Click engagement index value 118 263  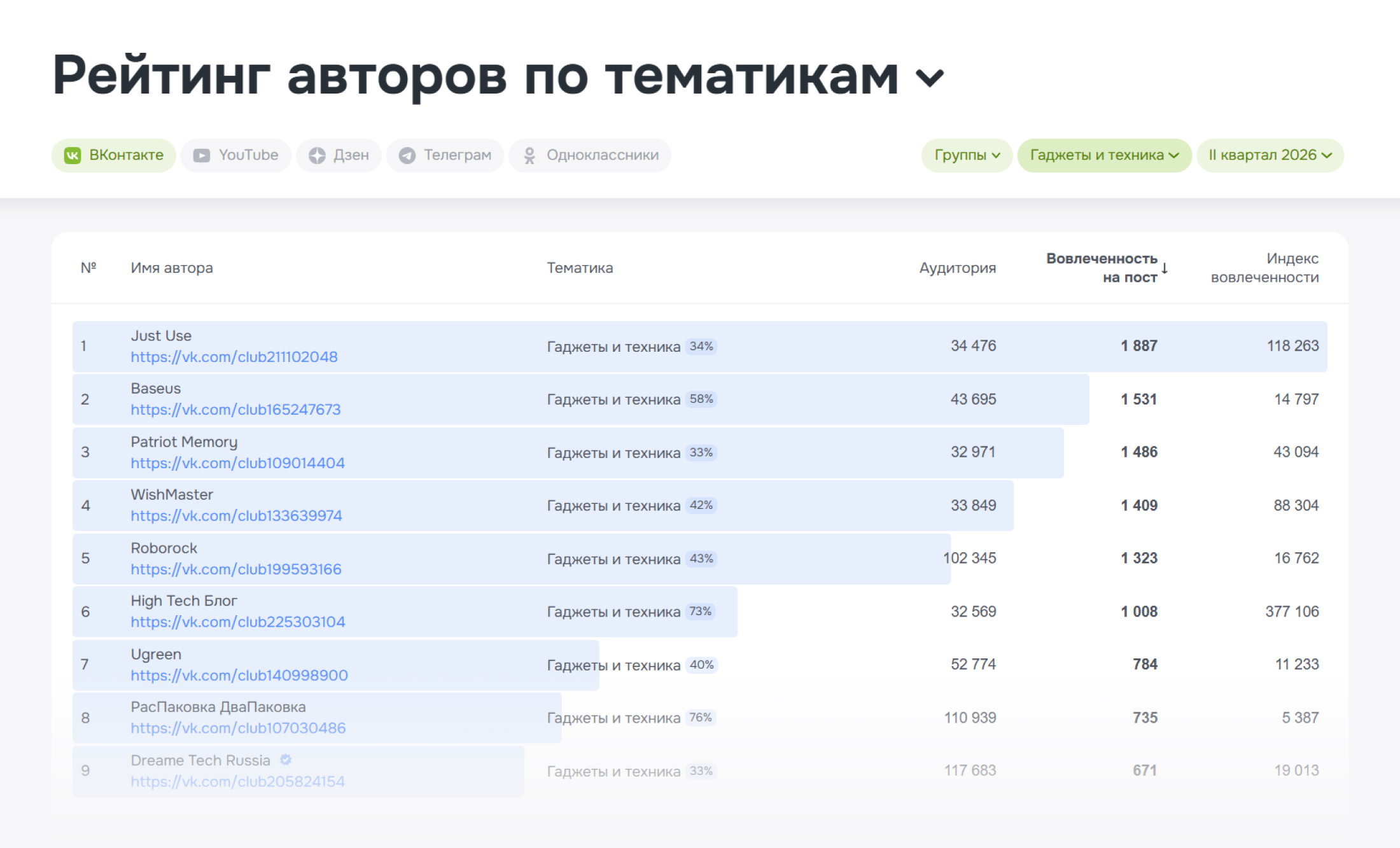pos(1293,346)
